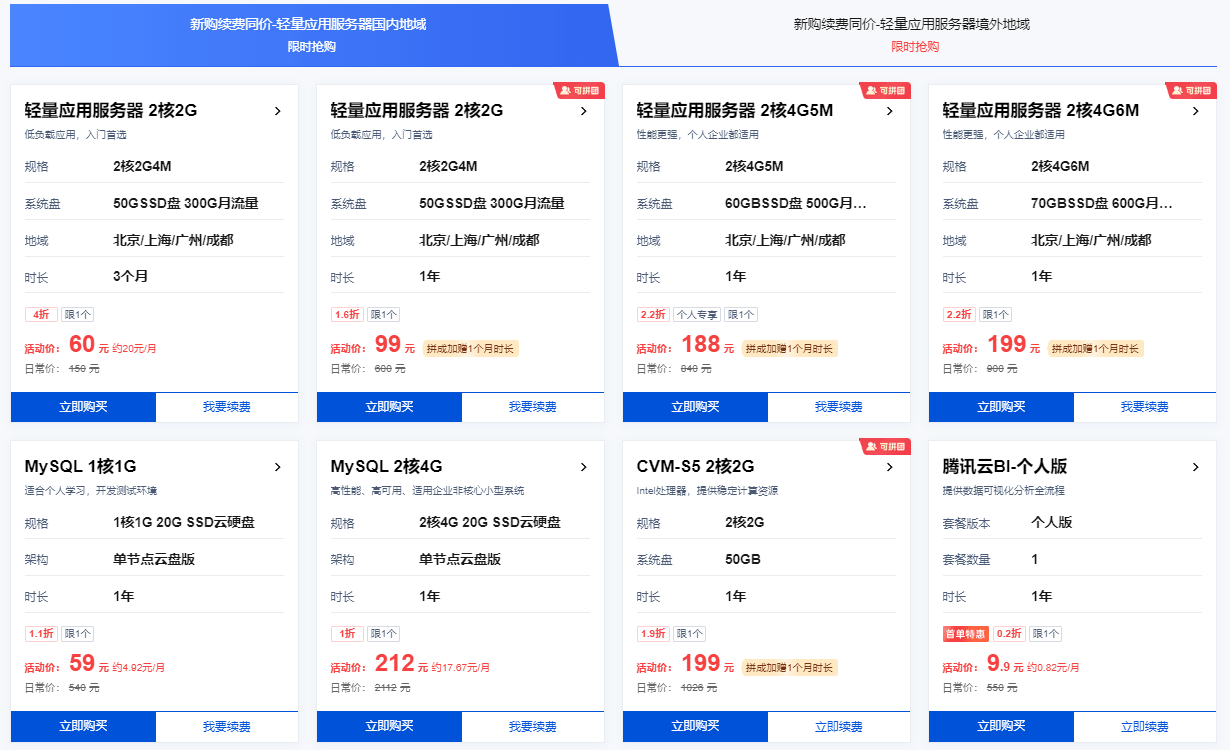Click the 60GBSSD盘 500G月 system disk value

[796, 203]
